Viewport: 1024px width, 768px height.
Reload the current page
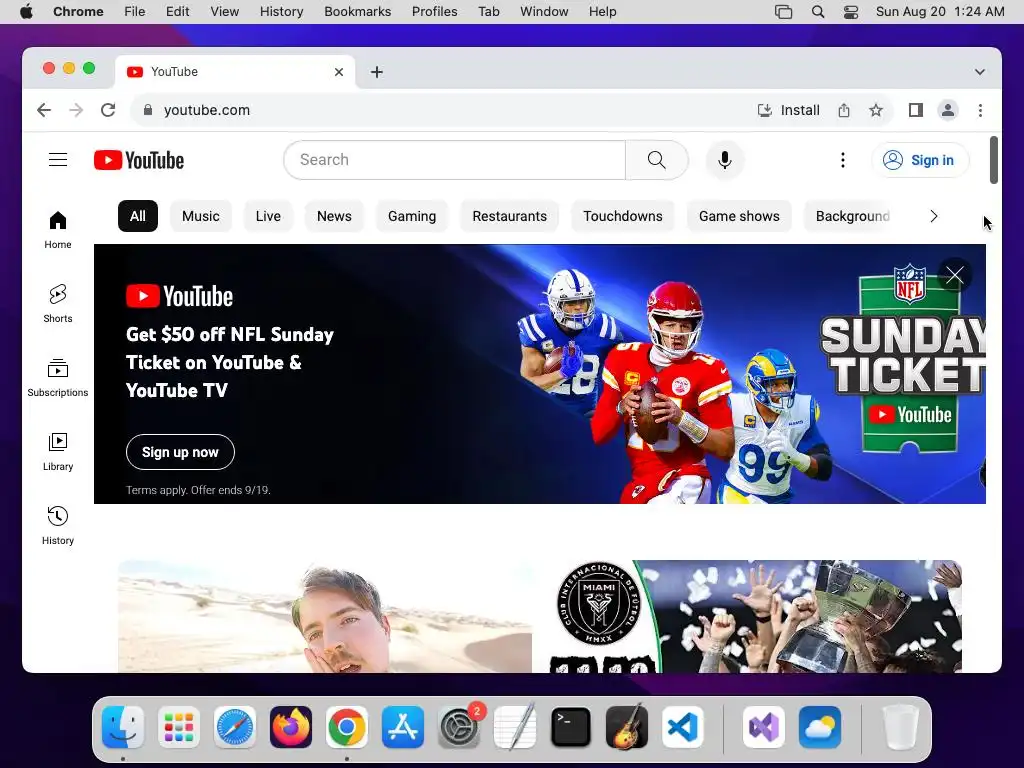(x=108, y=110)
